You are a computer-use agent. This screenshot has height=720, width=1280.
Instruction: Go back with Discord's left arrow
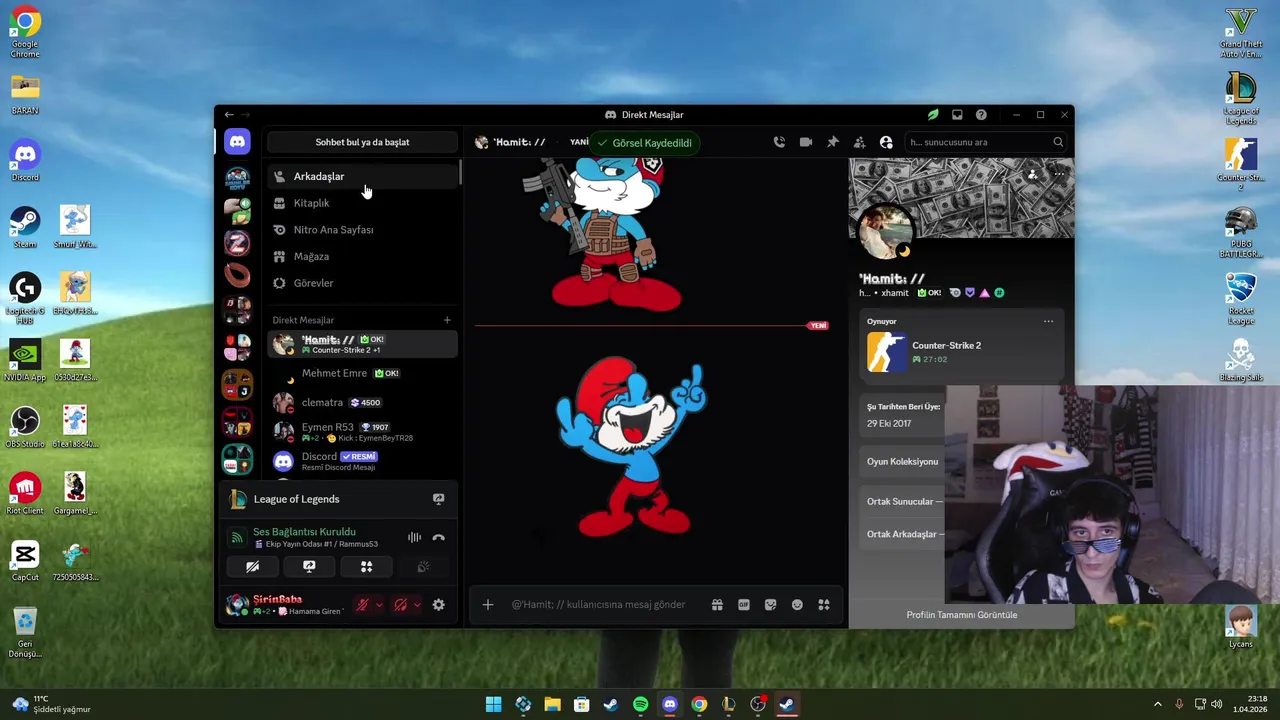[229, 115]
